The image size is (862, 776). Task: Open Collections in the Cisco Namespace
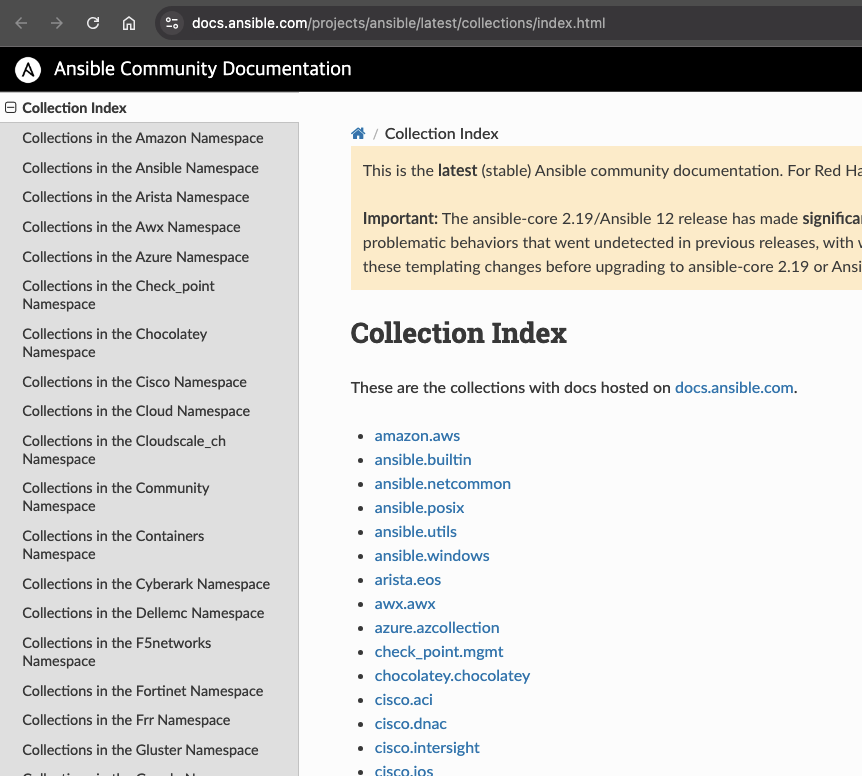point(135,382)
